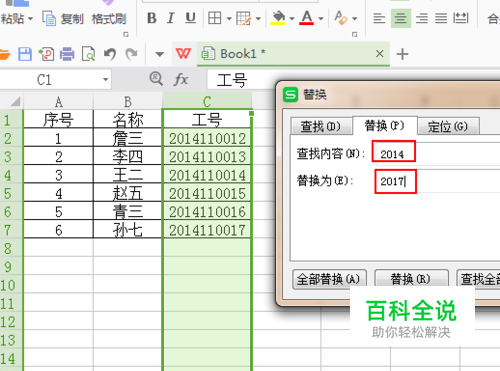
Task: Select column C header
Action: point(207,101)
